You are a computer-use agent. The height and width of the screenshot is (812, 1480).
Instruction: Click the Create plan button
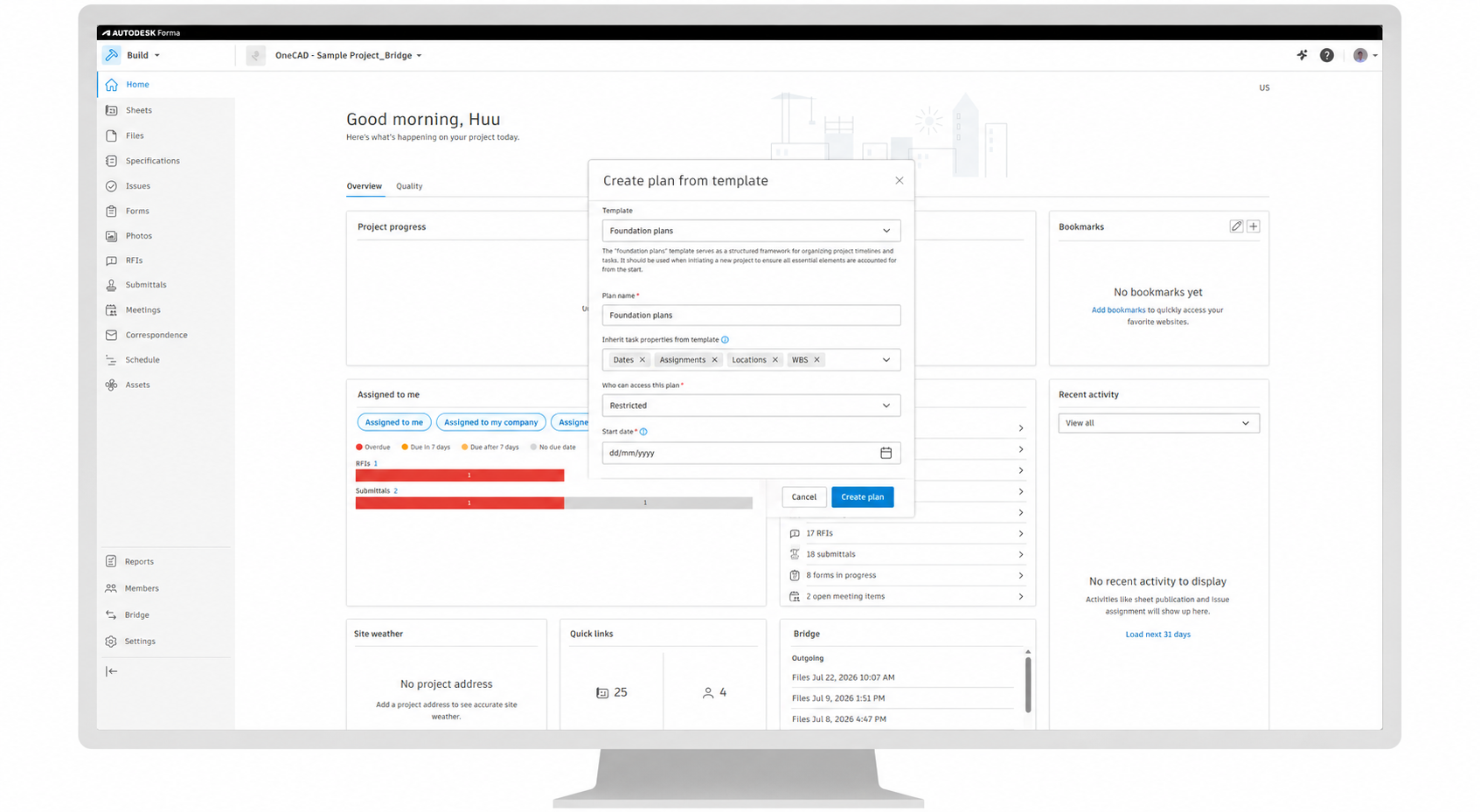[862, 497]
